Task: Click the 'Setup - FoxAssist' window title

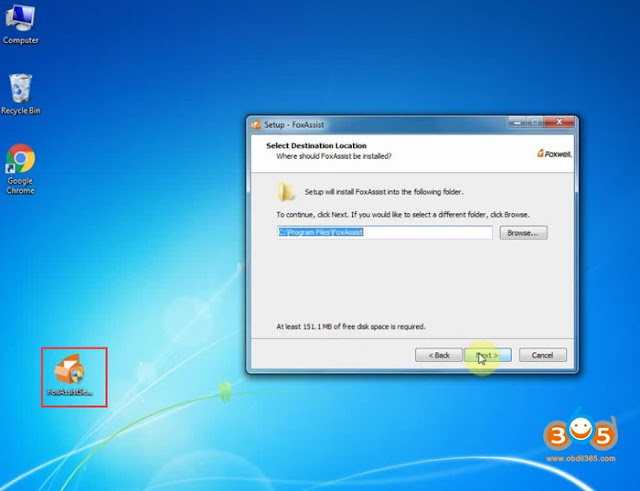Action: click(x=294, y=124)
